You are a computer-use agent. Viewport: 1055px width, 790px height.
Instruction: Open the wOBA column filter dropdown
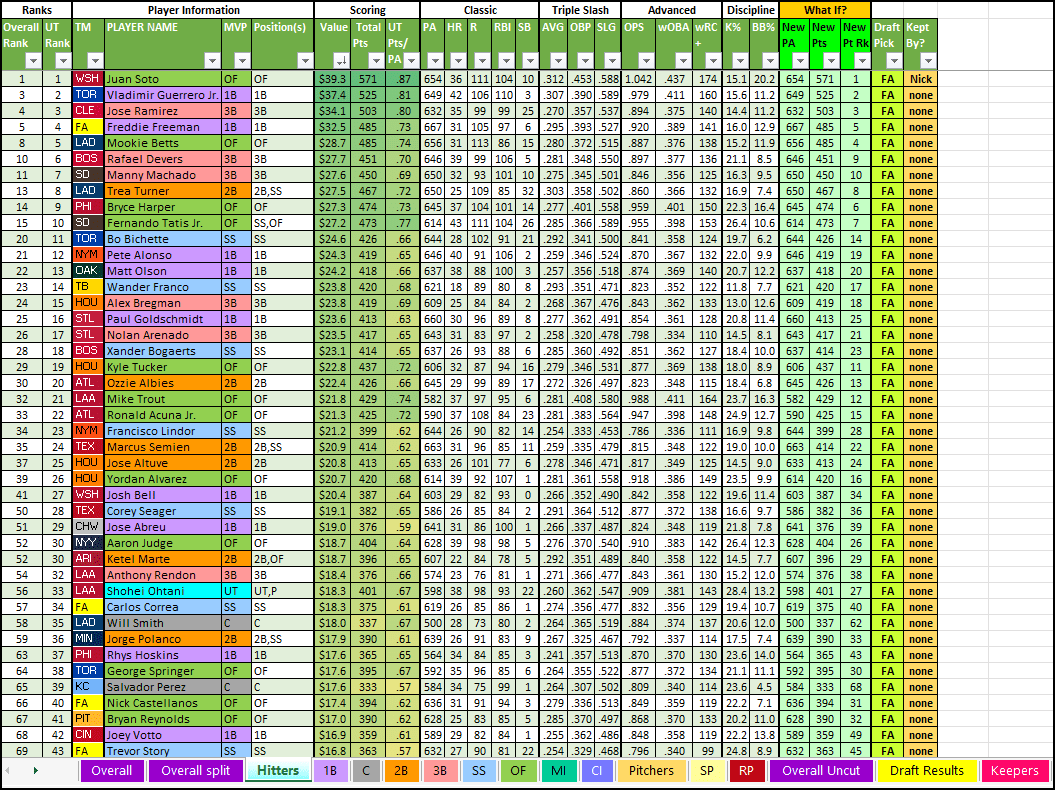coord(683,61)
